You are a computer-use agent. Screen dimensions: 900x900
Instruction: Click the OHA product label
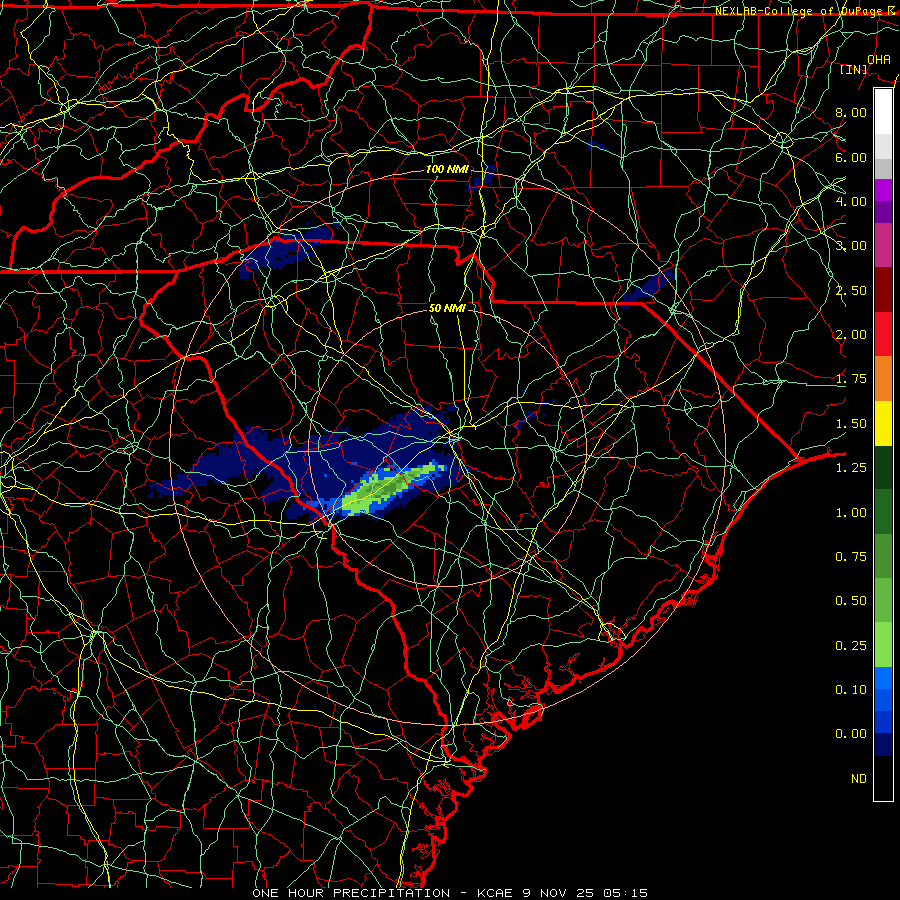click(x=878, y=59)
